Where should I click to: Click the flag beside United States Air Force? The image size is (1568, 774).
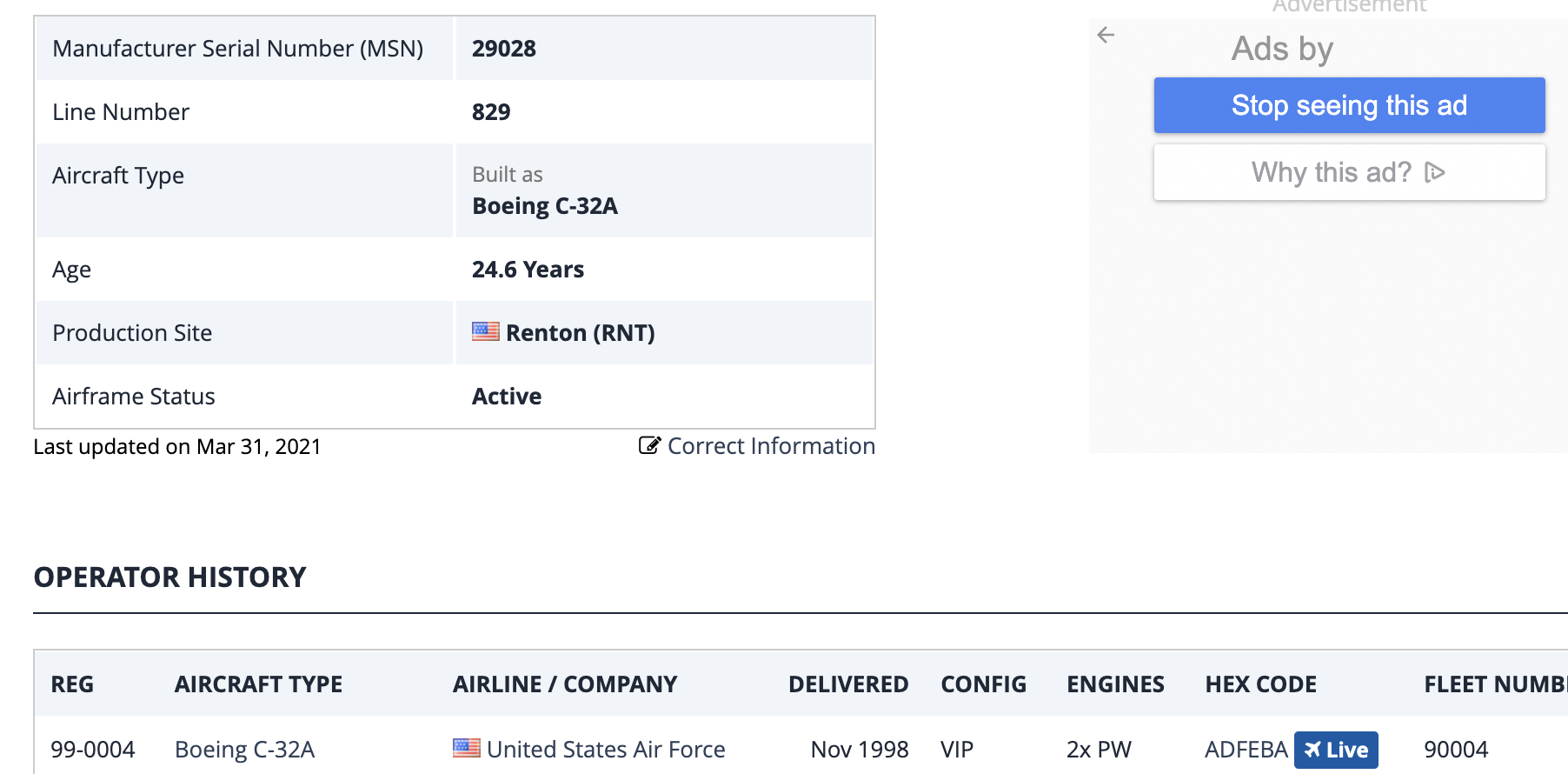click(466, 748)
